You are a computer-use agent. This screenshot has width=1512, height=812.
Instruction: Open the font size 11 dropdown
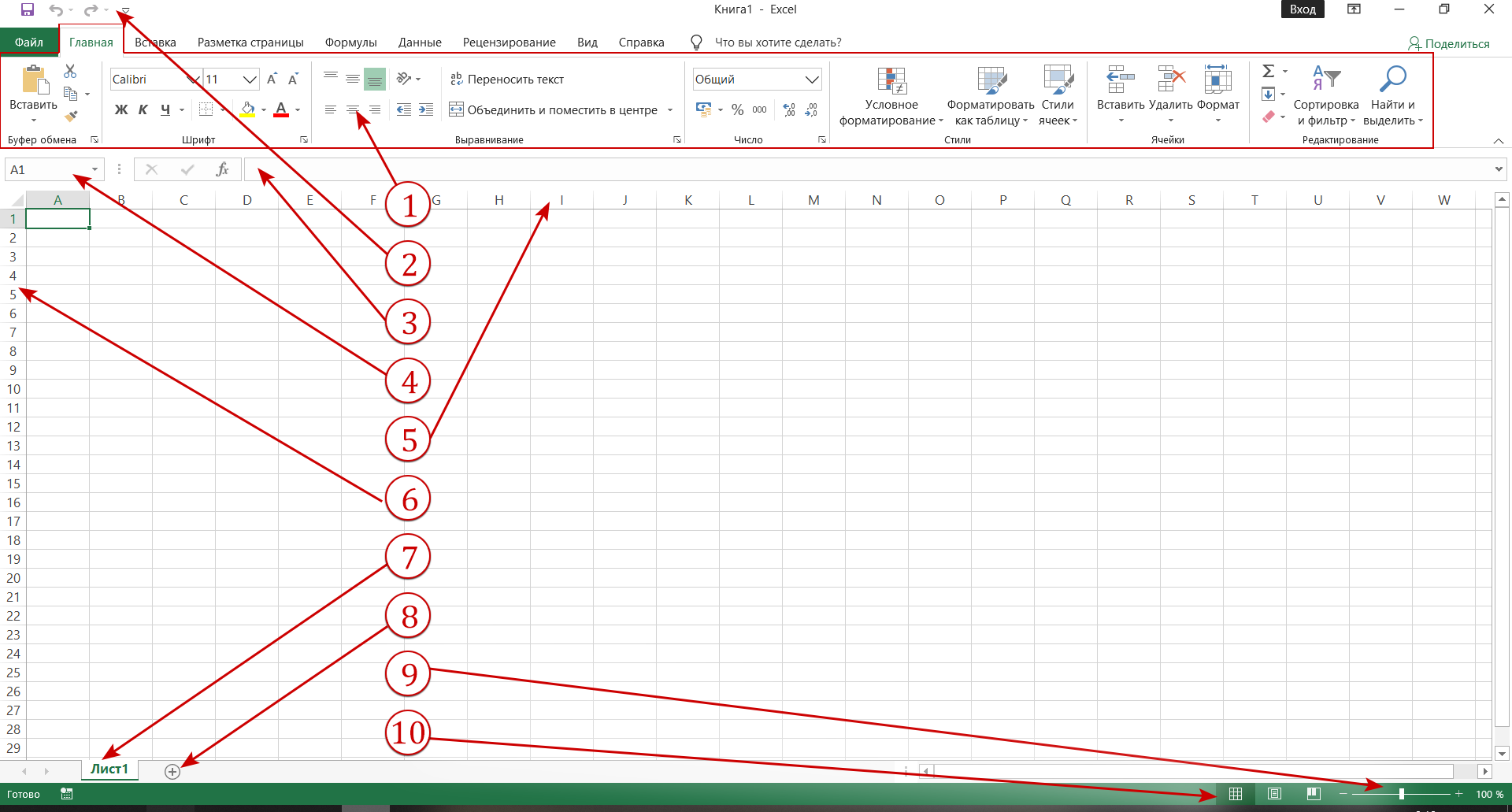coord(250,79)
